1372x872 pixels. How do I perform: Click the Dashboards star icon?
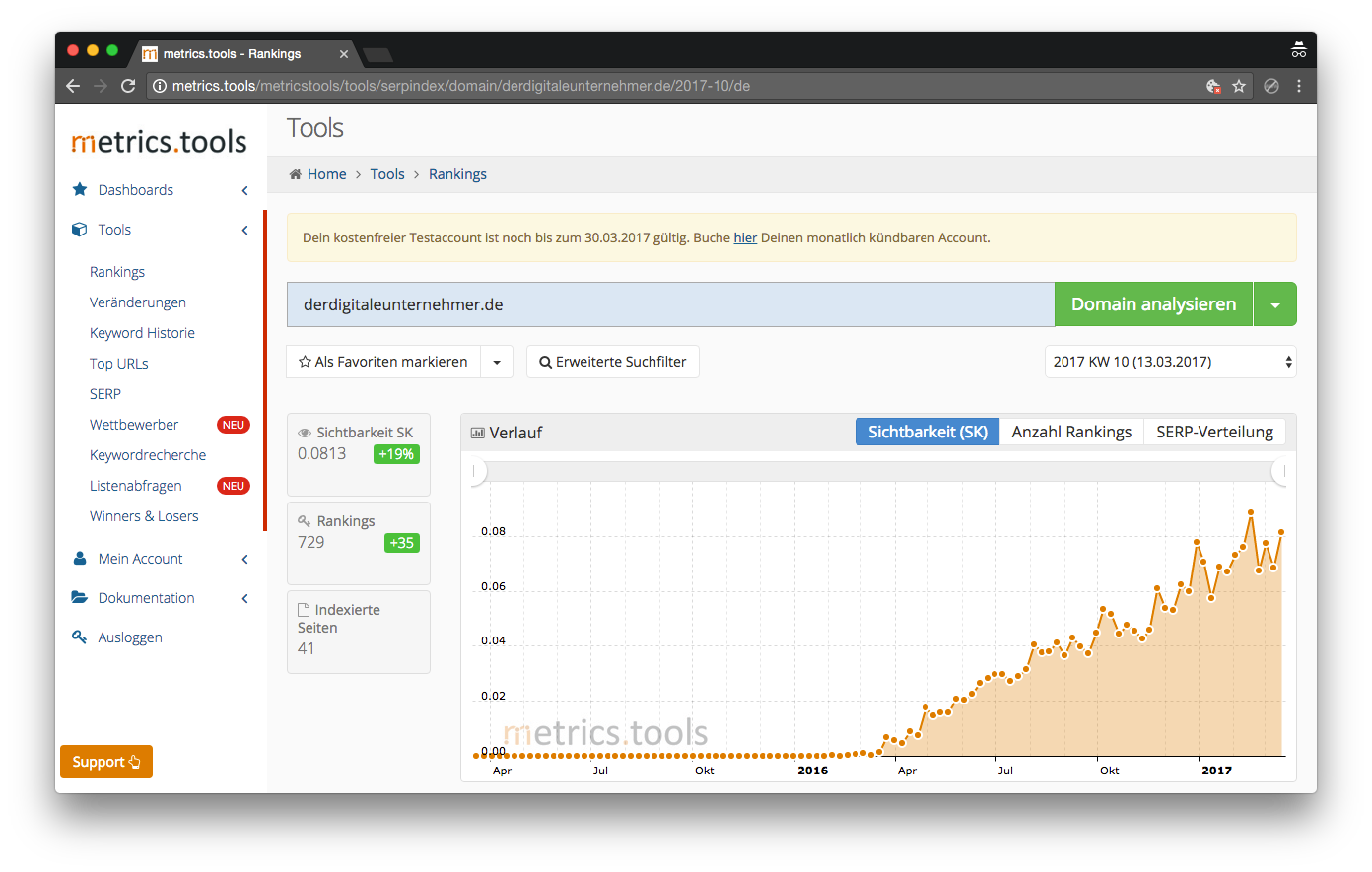coord(80,189)
